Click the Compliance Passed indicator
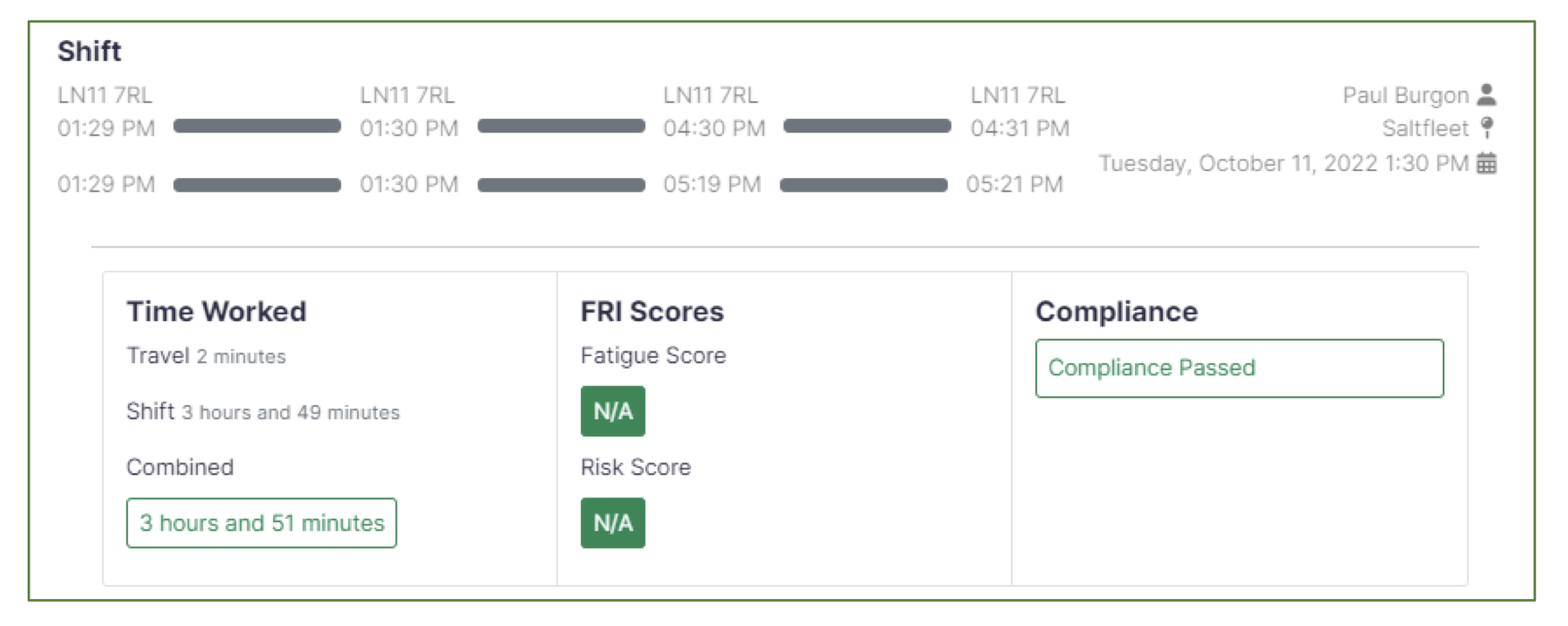 click(1239, 368)
